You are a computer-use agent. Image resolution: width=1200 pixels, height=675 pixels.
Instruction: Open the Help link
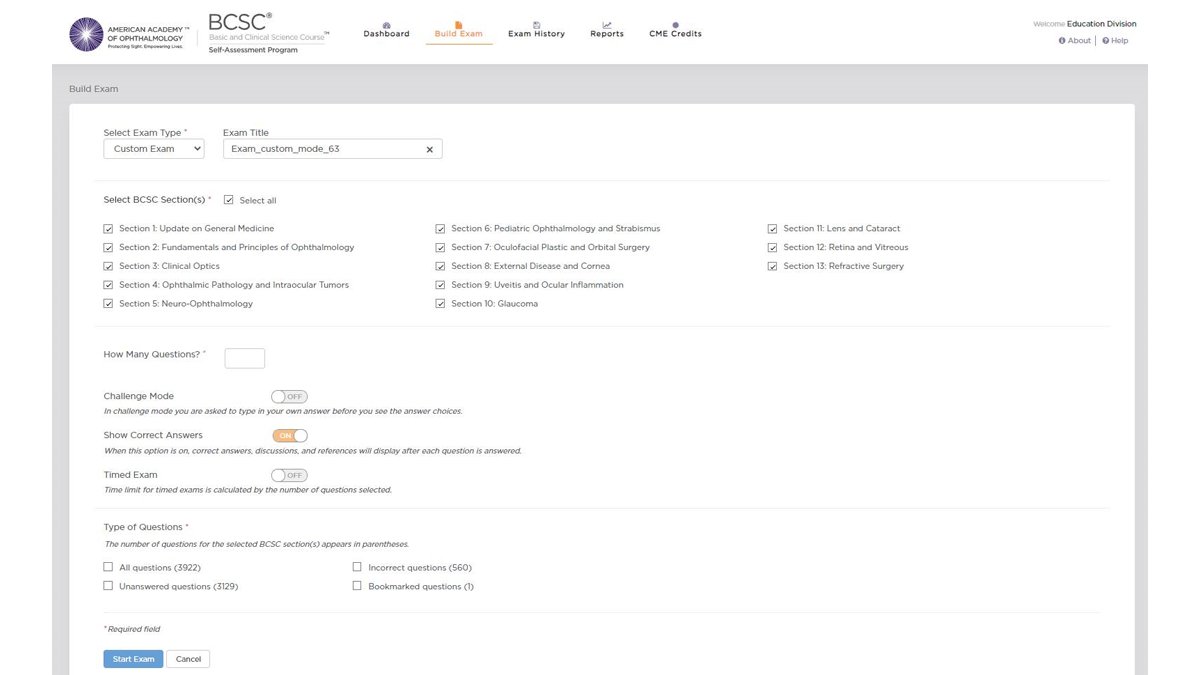[1115, 41]
